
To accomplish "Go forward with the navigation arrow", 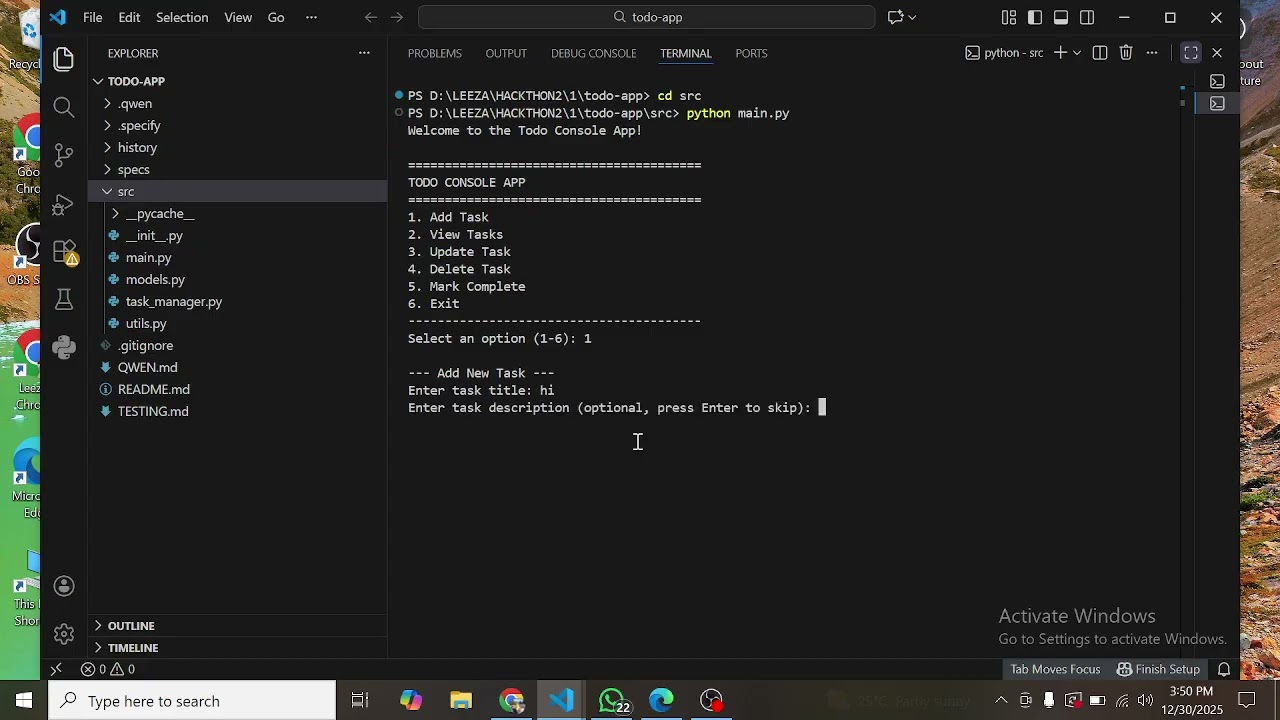I will click(x=397, y=17).
